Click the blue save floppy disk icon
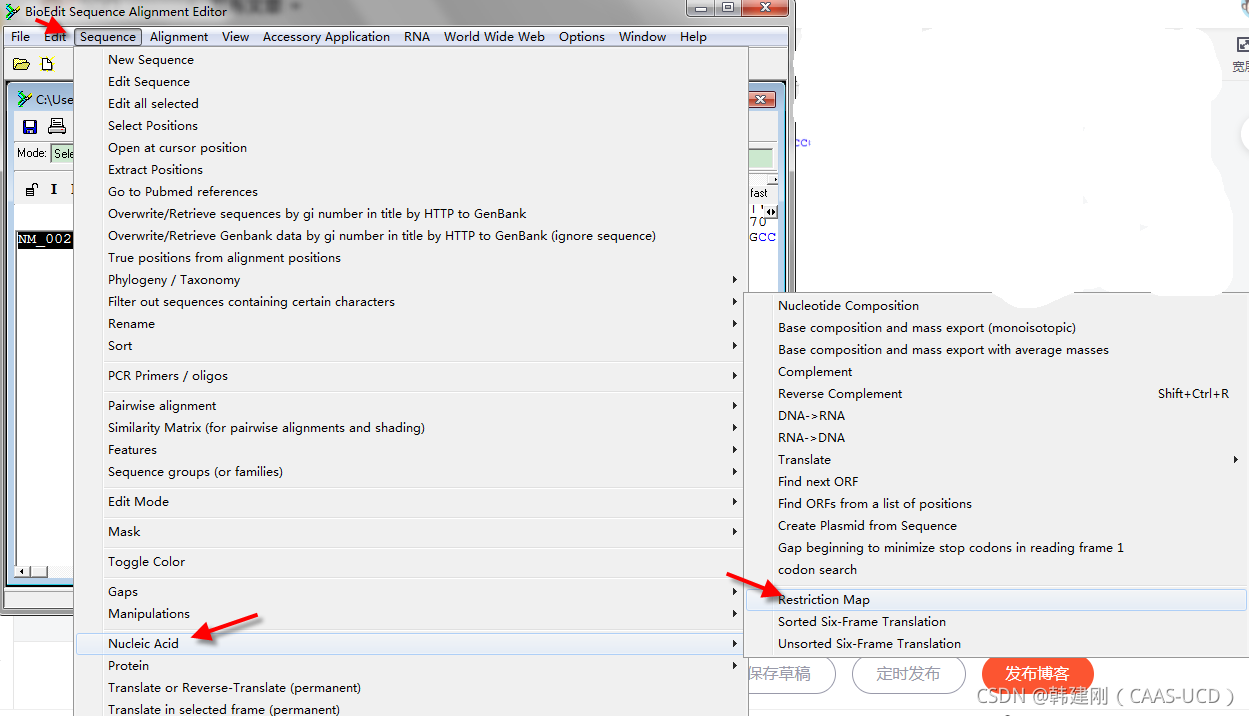1249x716 pixels. tap(30, 126)
